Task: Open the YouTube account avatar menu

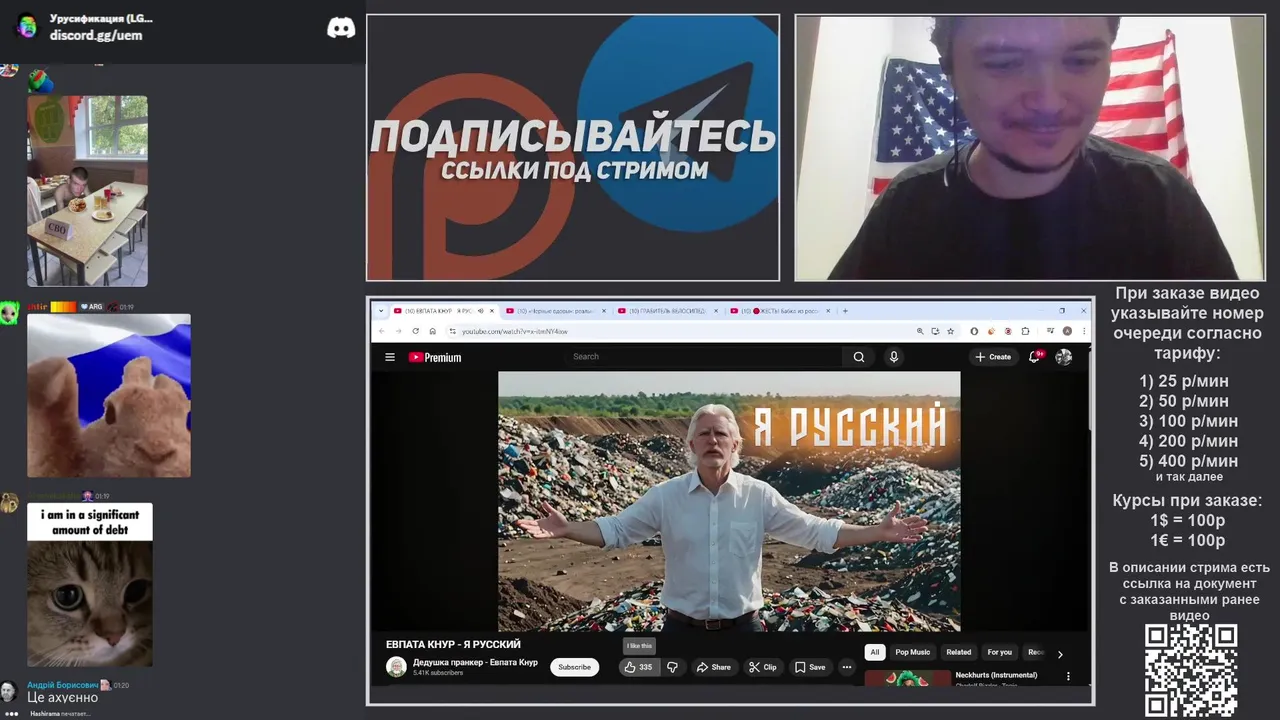Action: click(1064, 357)
